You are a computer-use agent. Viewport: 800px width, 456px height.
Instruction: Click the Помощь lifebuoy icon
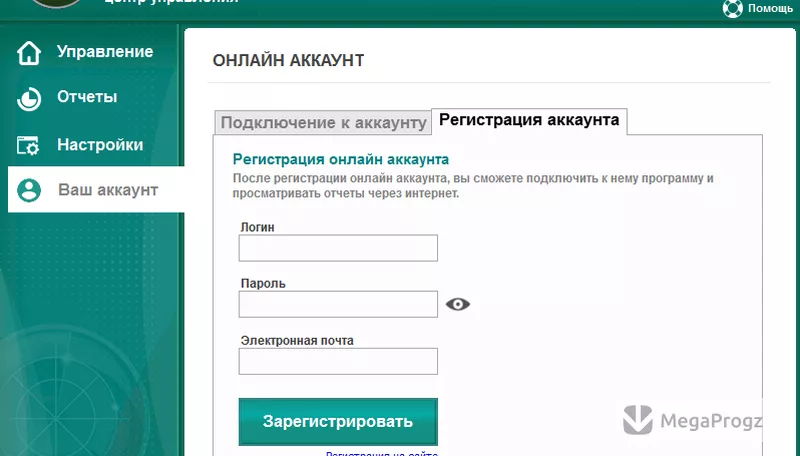coord(733,9)
